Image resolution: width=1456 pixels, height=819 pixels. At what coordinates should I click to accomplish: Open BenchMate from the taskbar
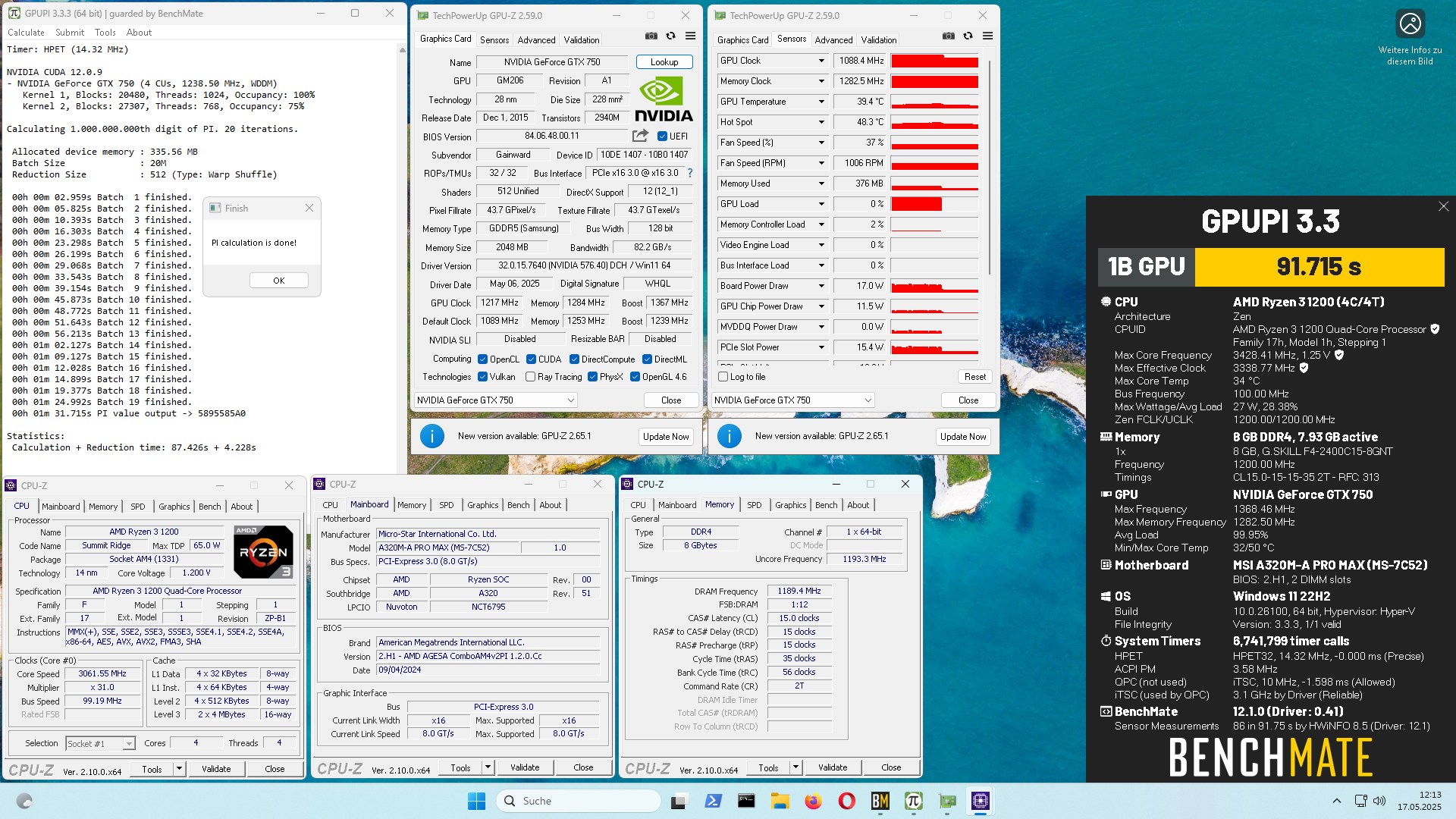[880, 801]
